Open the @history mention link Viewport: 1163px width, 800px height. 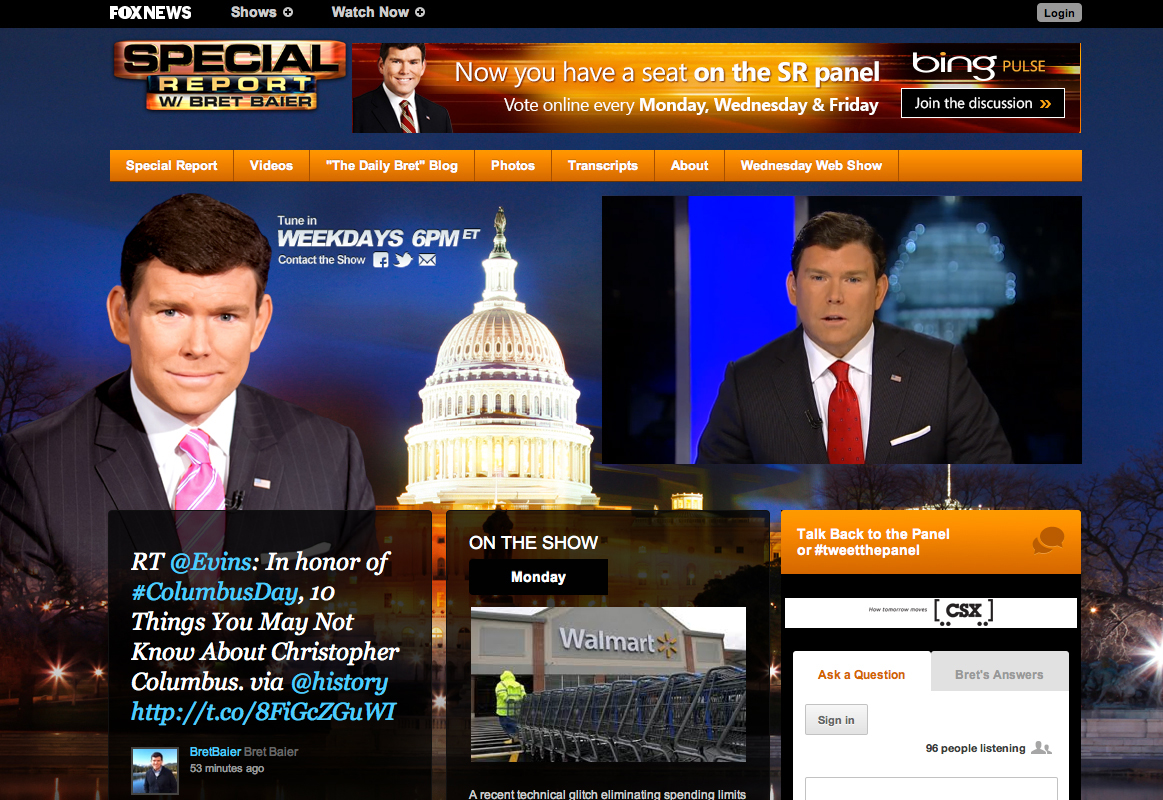click(x=339, y=681)
